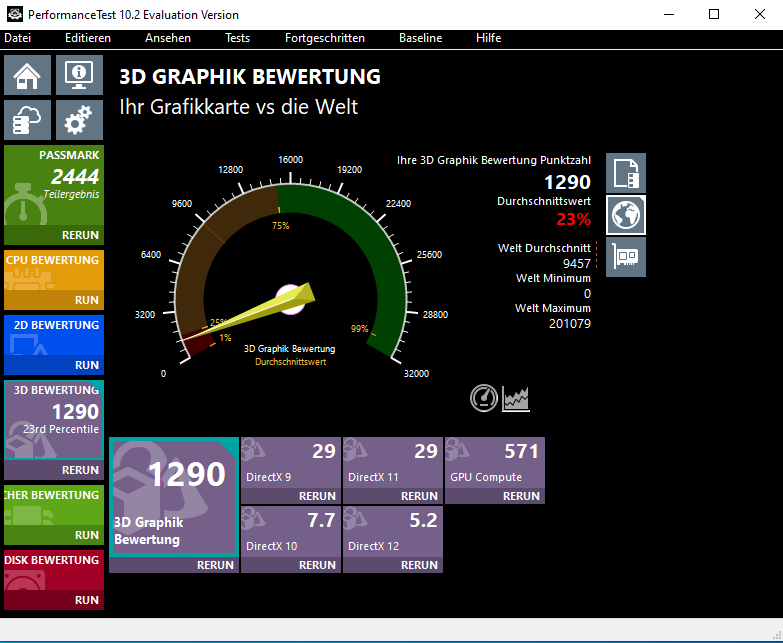783x643 pixels.
Task: Open the Baseline menu
Action: coord(420,38)
